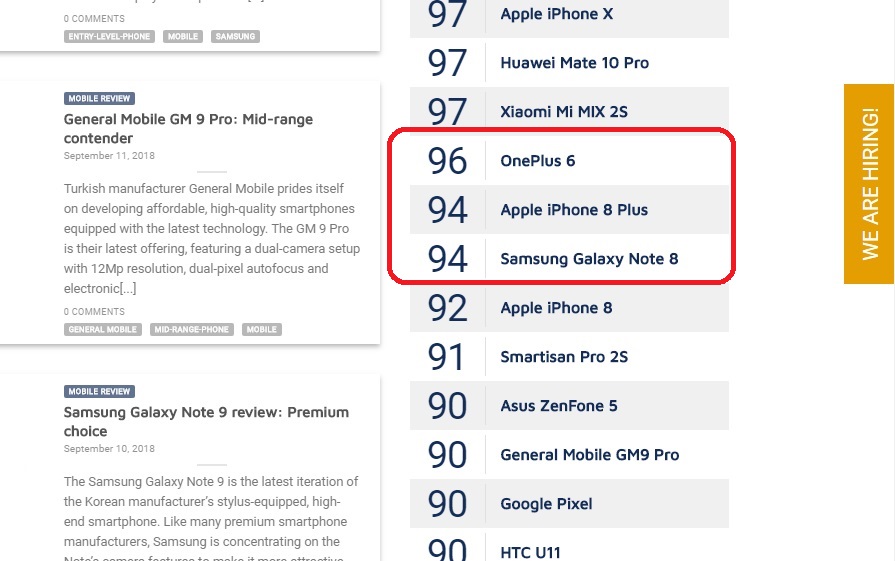The height and width of the screenshot is (561, 895).
Task: Select the SAMSUNG tag
Action: click(235, 37)
